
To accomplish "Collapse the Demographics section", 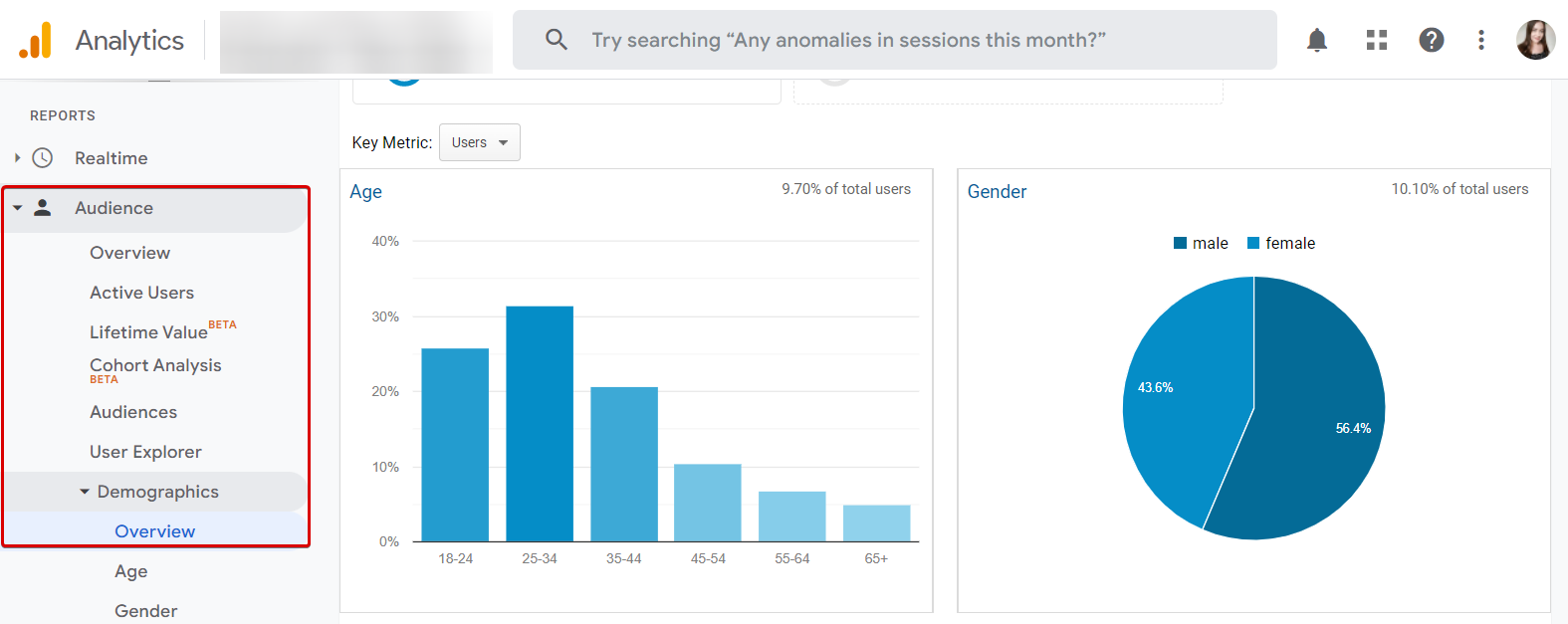I will click(84, 491).
